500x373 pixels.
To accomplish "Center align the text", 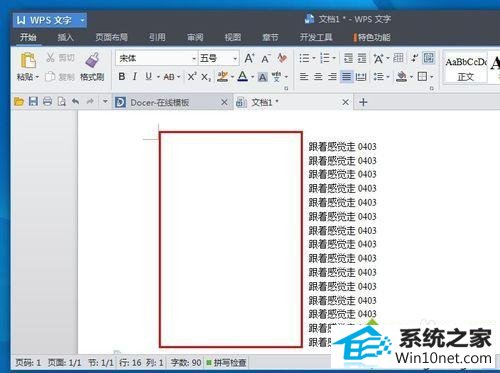I will [318, 77].
